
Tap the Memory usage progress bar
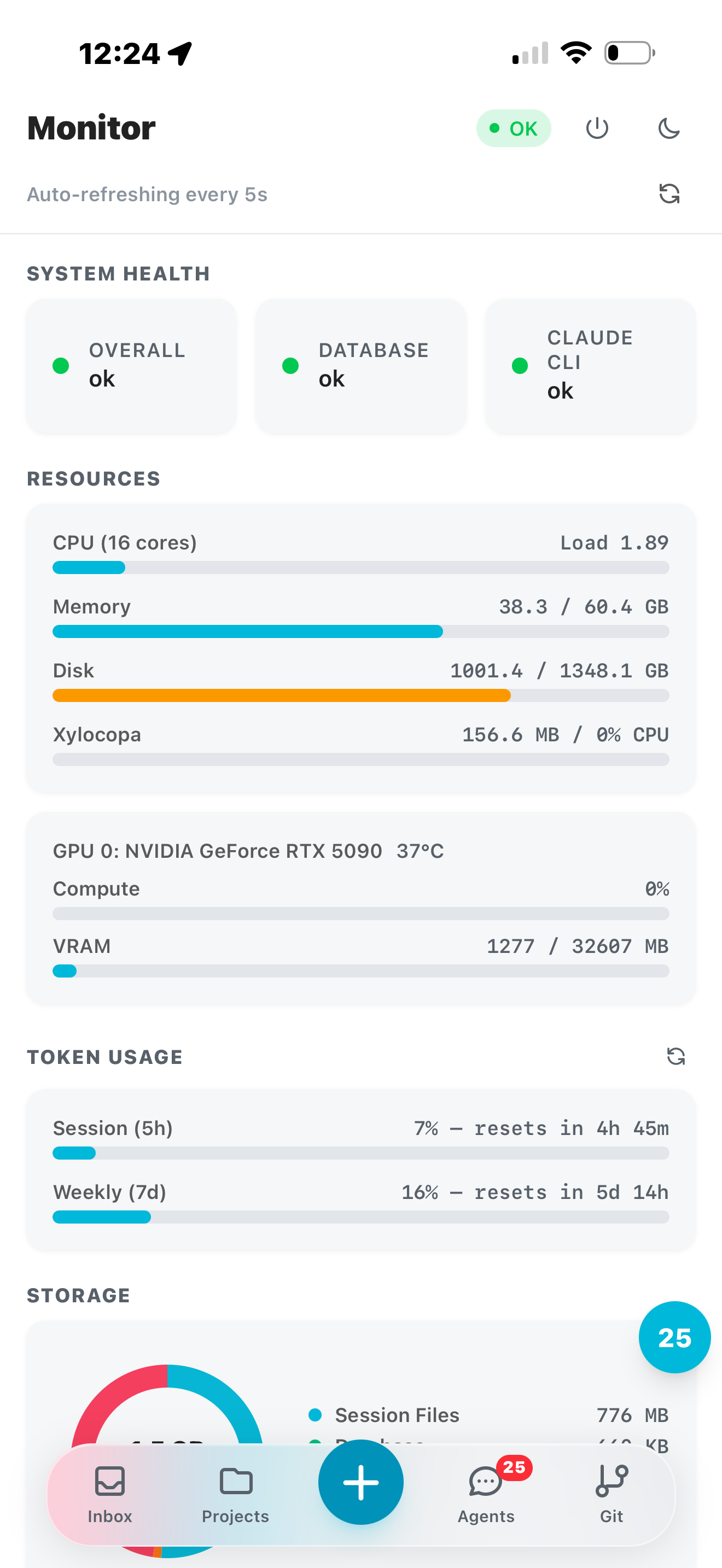pos(361,632)
